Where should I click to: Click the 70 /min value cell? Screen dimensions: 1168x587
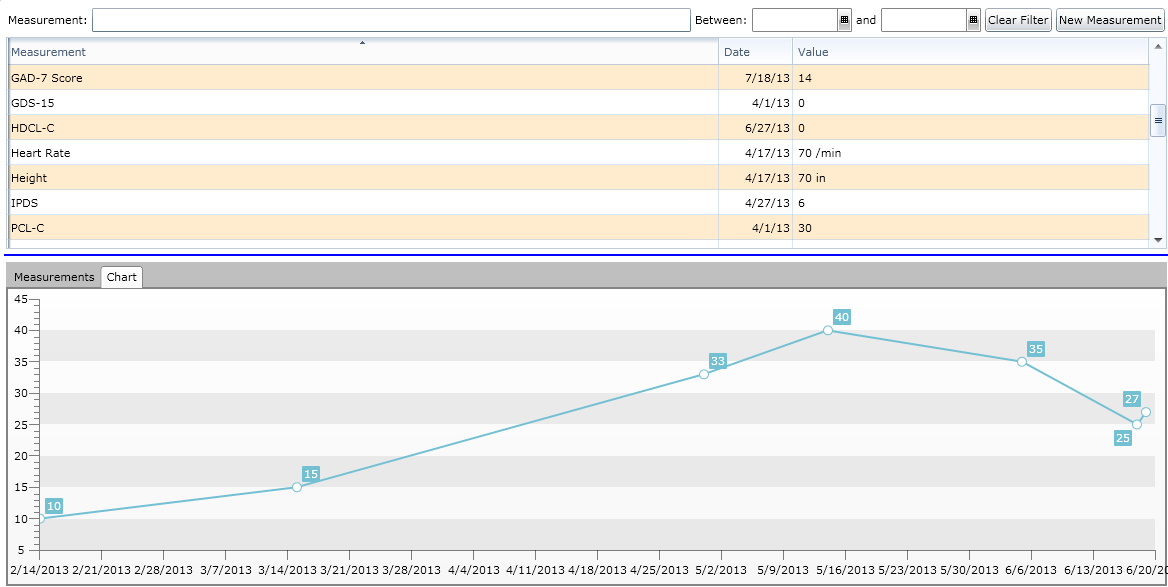coord(971,153)
